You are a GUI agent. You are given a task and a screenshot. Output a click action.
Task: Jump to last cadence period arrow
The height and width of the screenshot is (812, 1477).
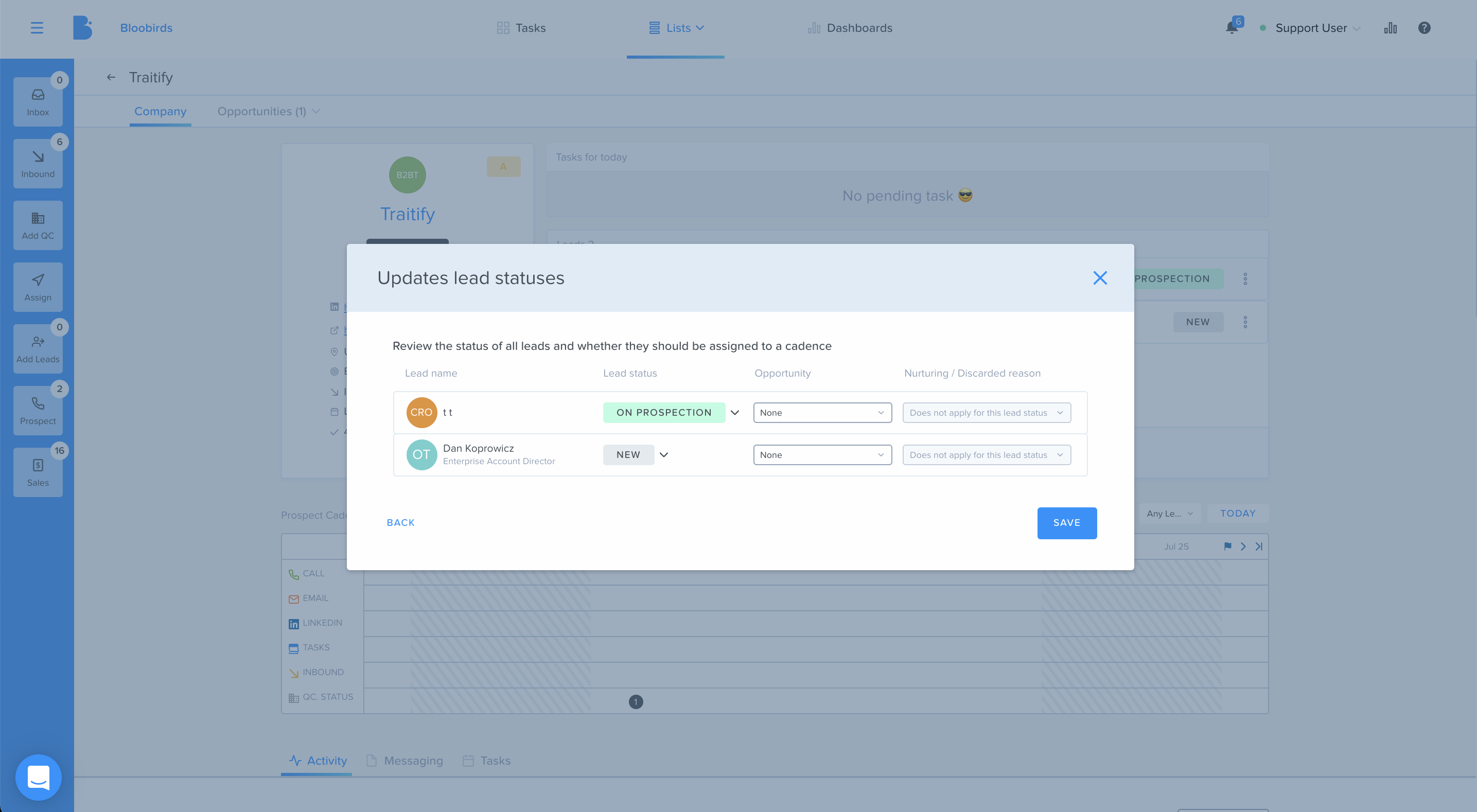(1259, 546)
